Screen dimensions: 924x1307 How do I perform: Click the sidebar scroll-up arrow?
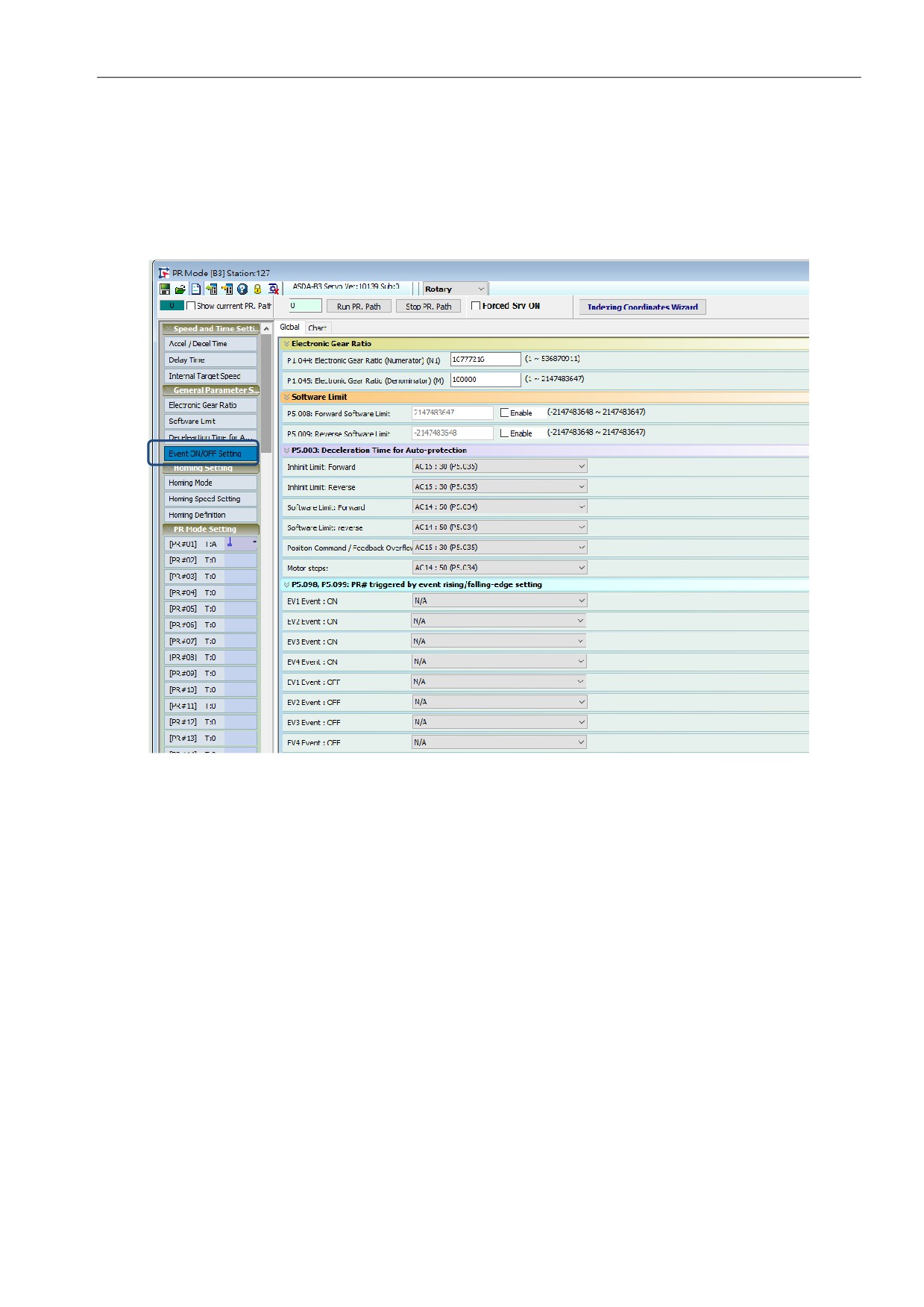tap(266, 329)
